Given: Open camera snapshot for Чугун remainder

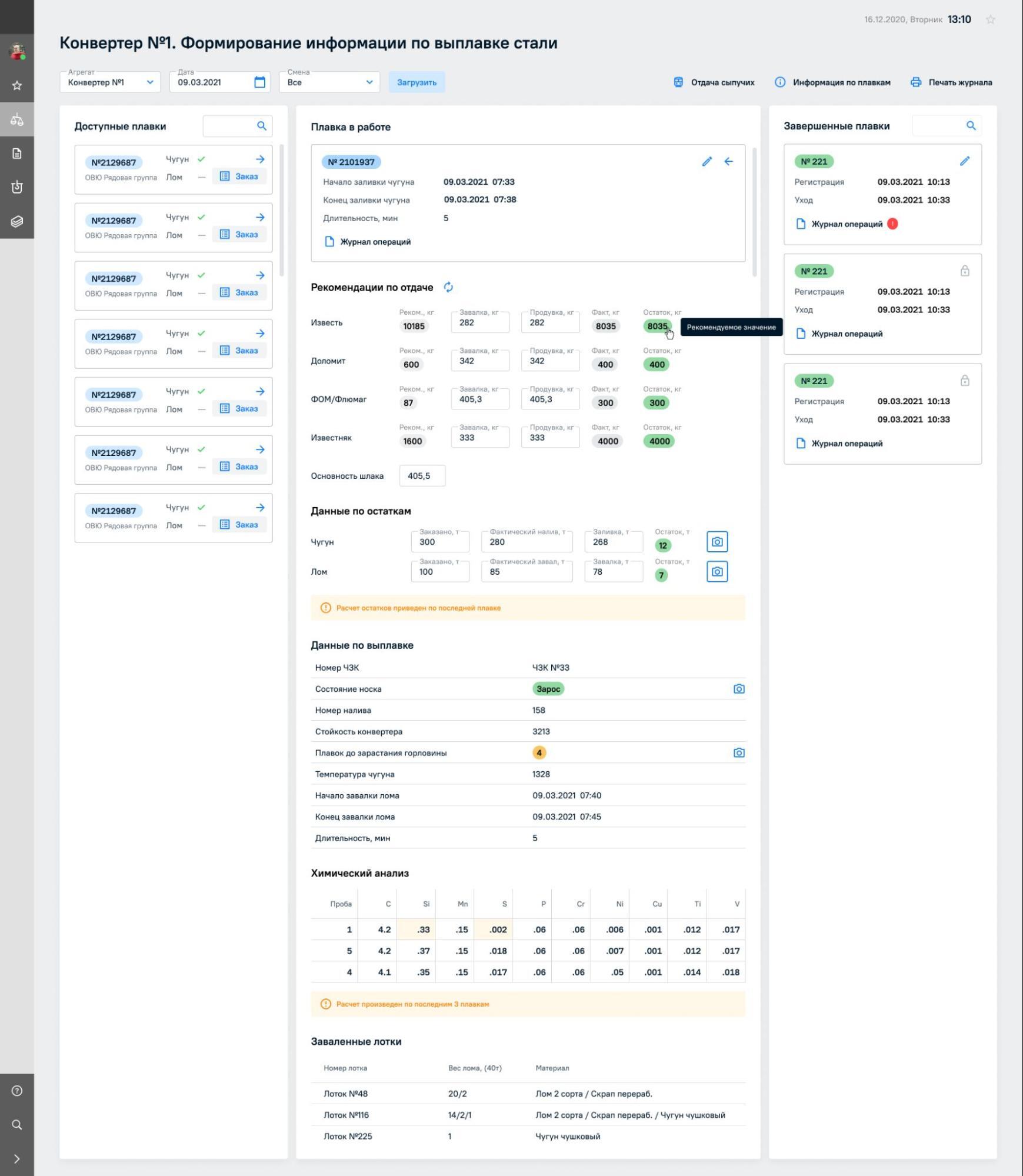Looking at the screenshot, I should point(717,542).
